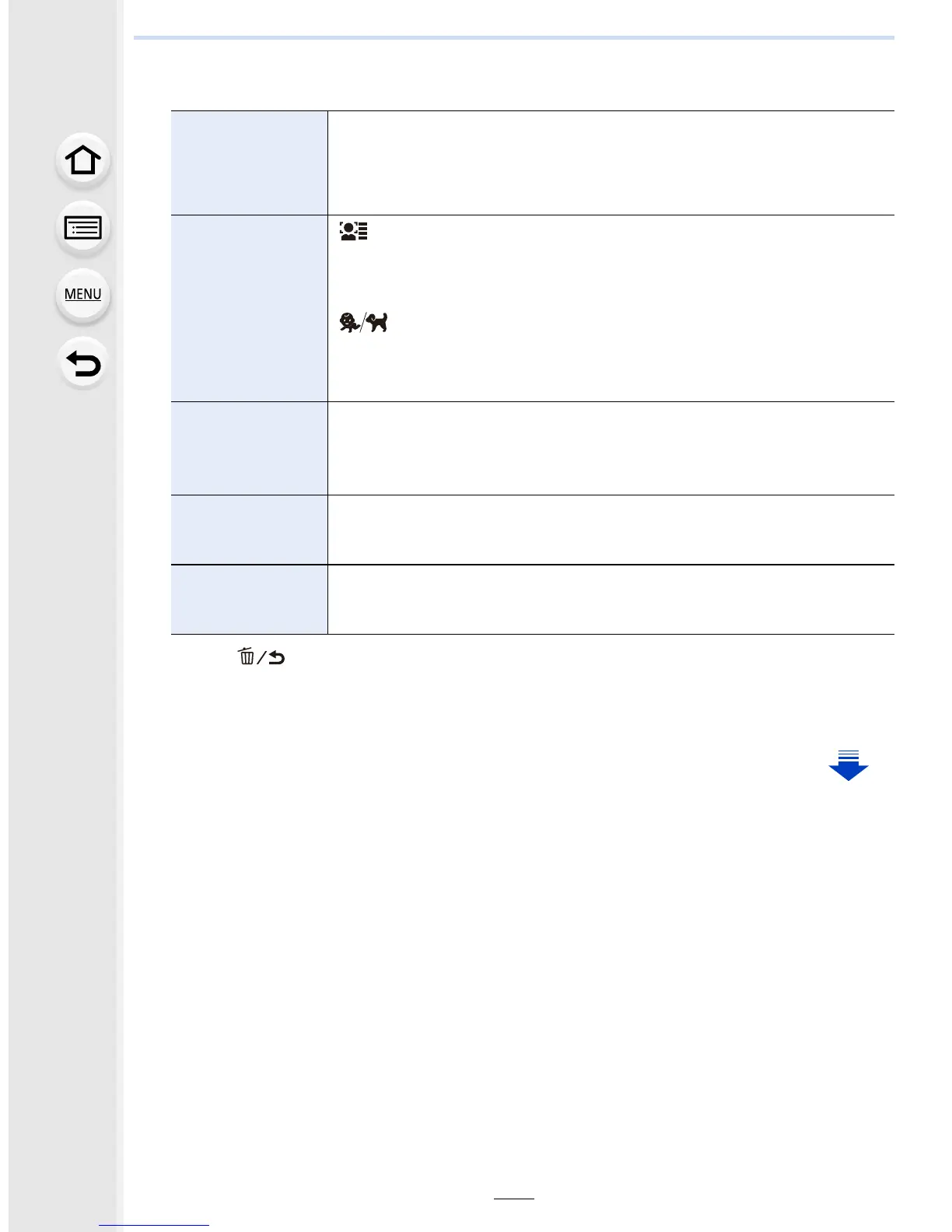Click the return arrow beside the trash icon
This screenshot has height=1232, width=952.
point(276,658)
